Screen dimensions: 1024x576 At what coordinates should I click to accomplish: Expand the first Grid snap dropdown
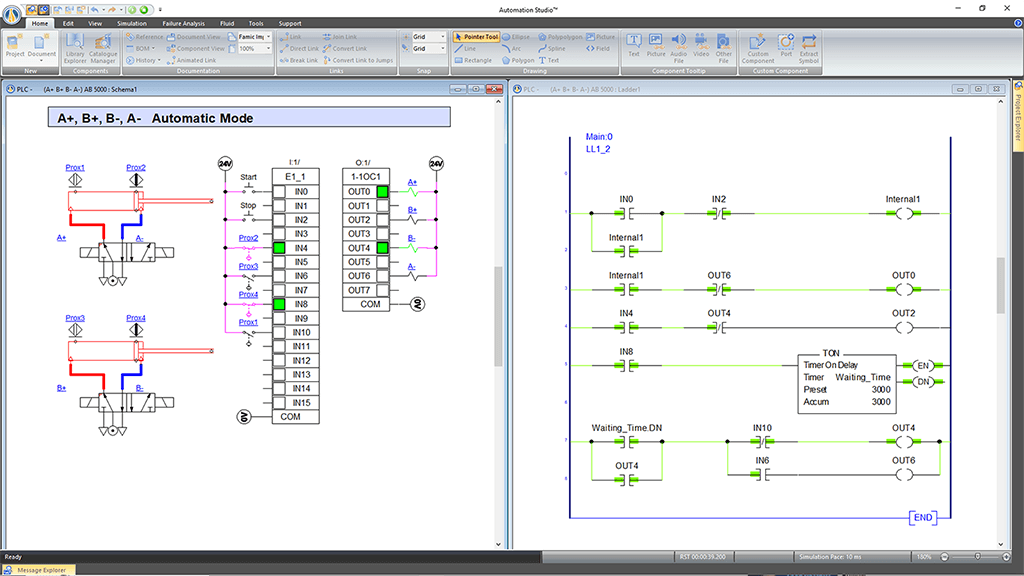coord(443,37)
